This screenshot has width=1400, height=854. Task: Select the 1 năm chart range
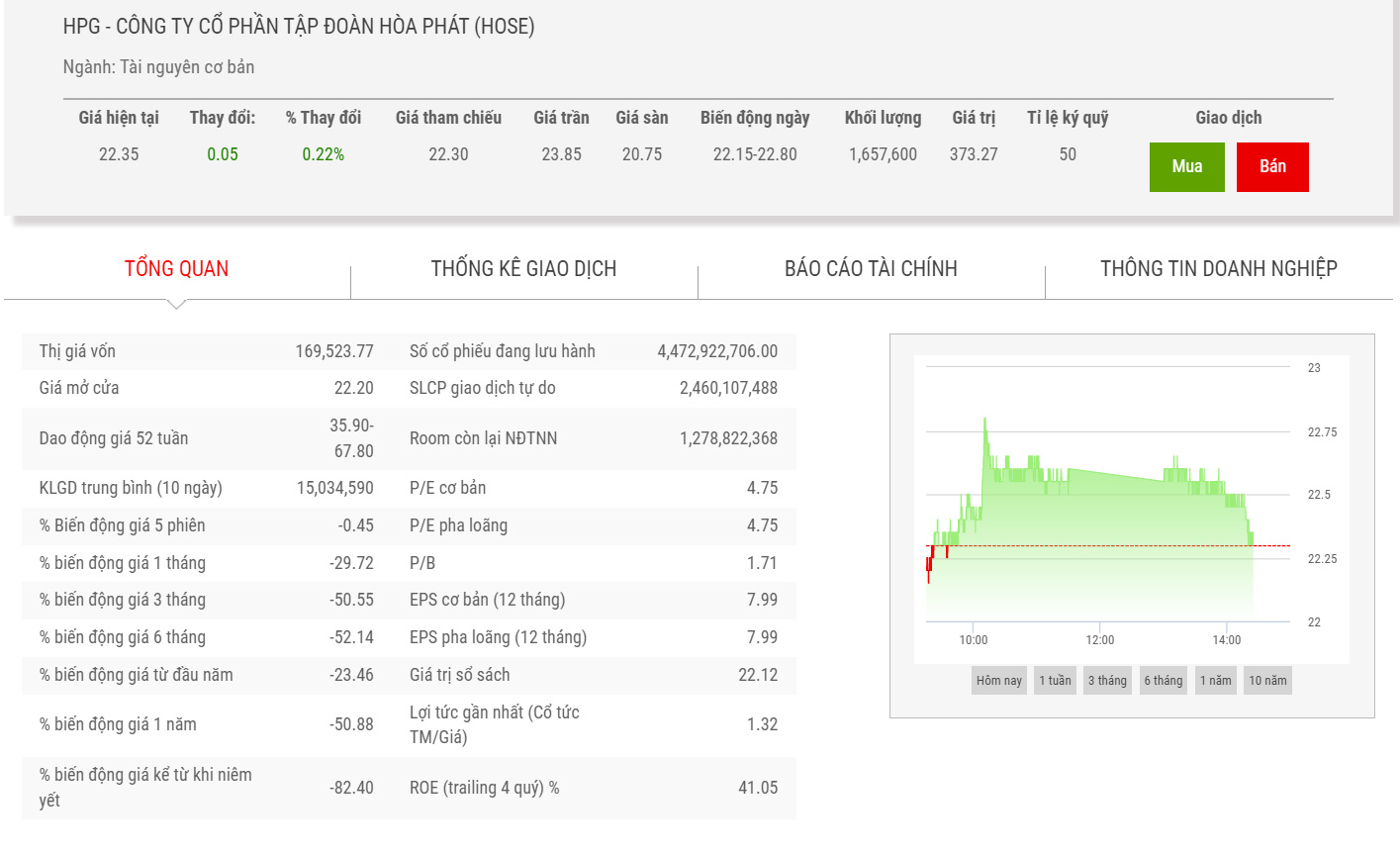pos(1215,681)
